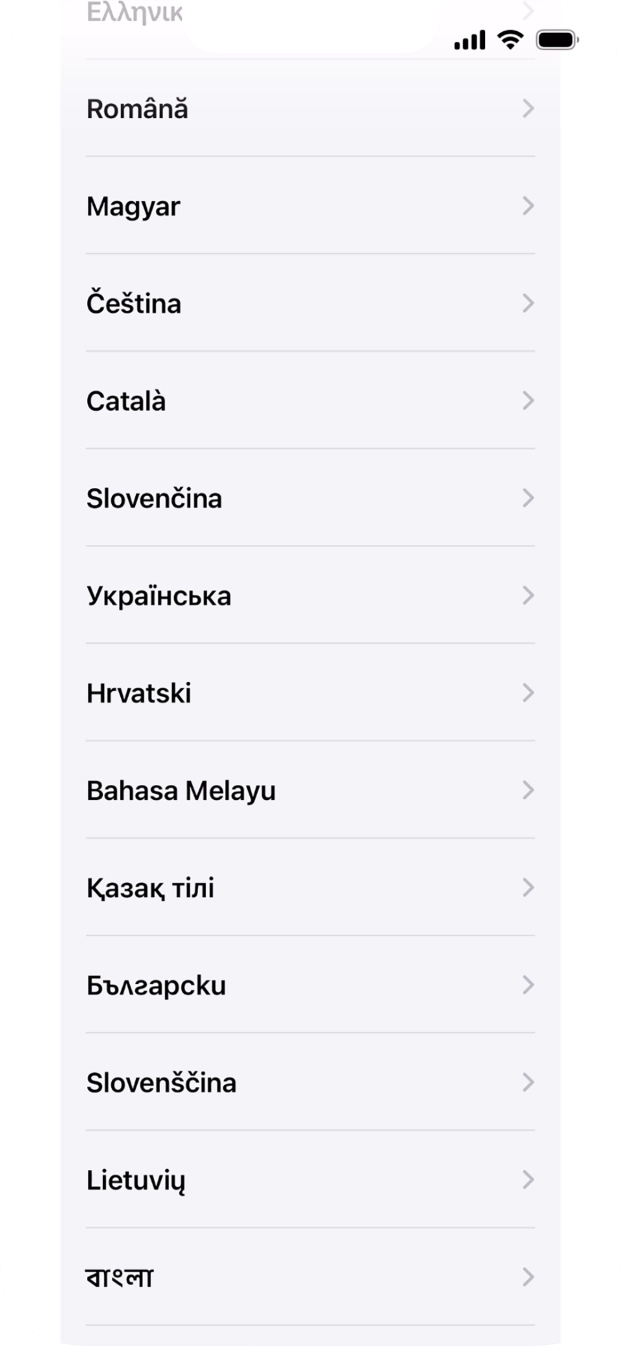Viewport: 621px width, 1346px height.
Task: Open the Lietuvių chevron arrow
Action: click(x=528, y=1180)
